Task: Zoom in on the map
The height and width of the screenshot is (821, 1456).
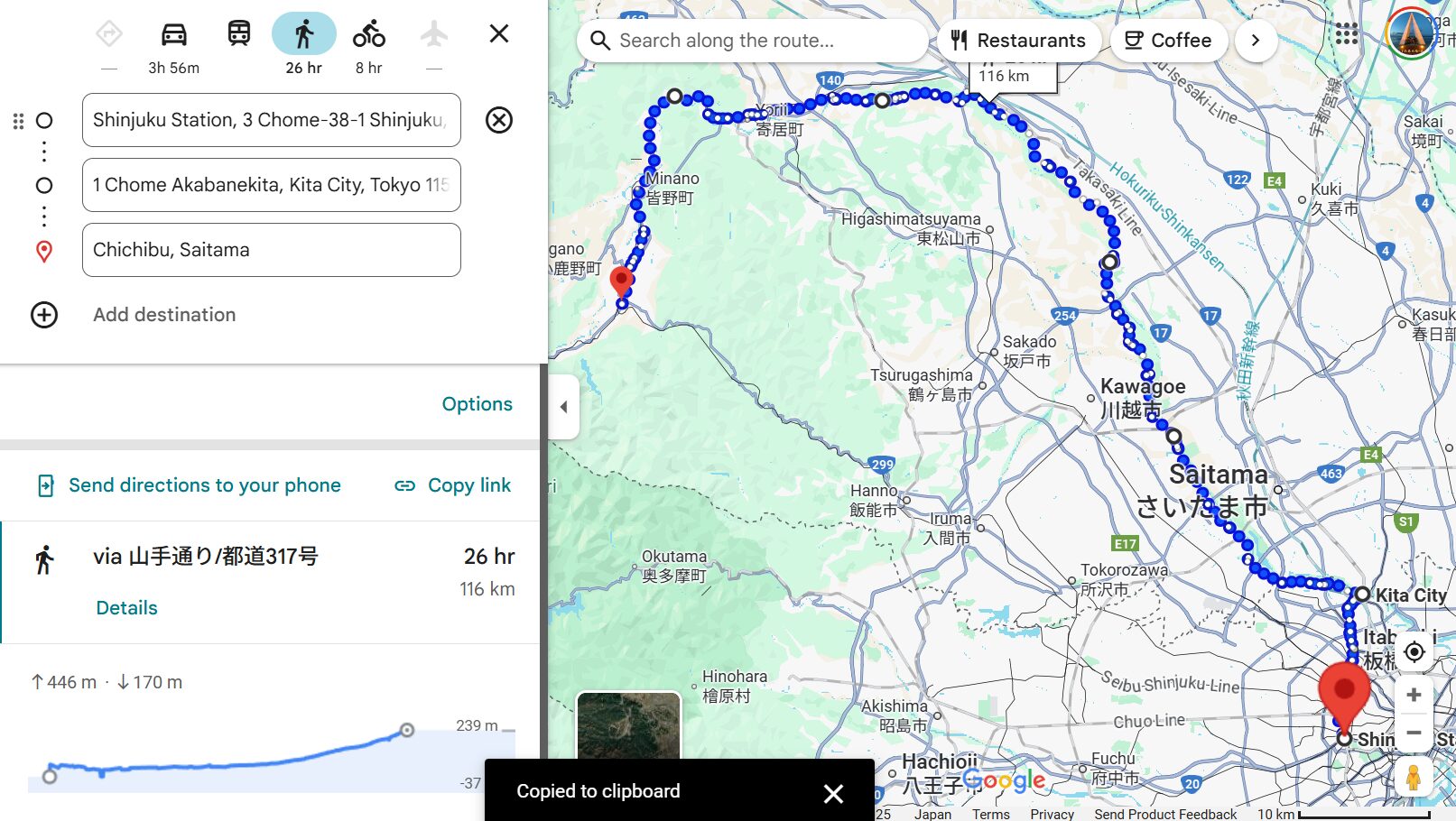Action: pyautogui.click(x=1414, y=695)
